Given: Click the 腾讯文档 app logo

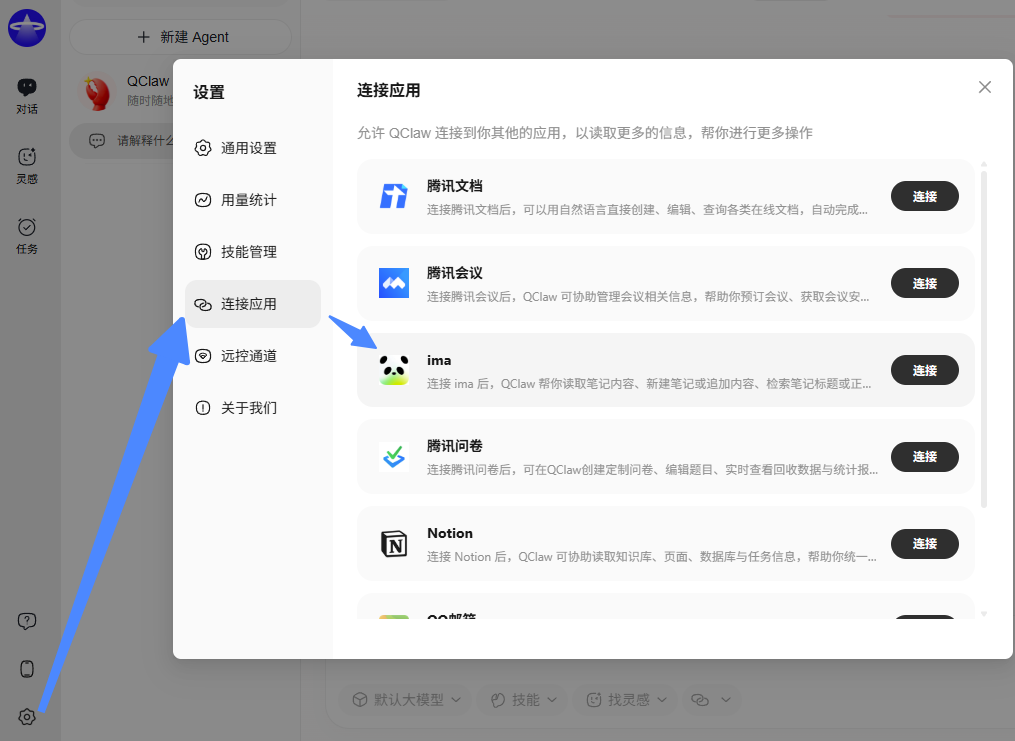Looking at the screenshot, I should pyautogui.click(x=394, y=196).
